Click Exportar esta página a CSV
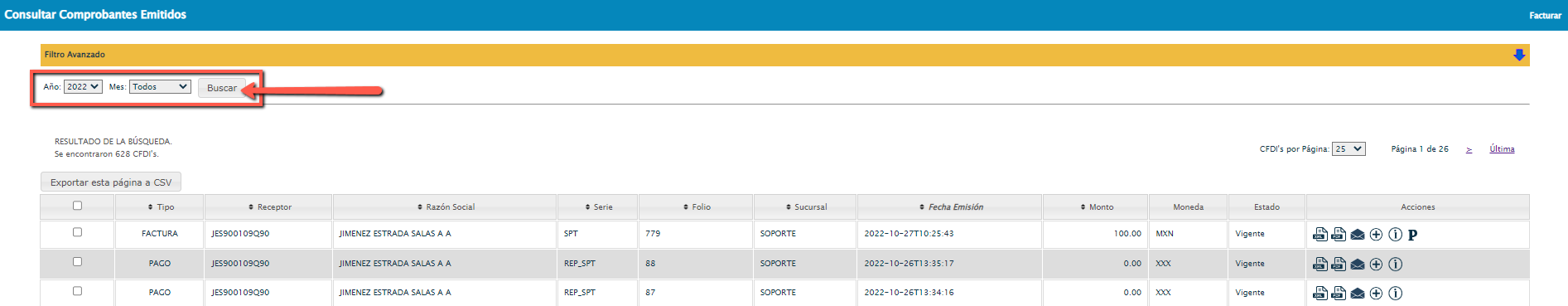1568x306 pixels. 111,182
